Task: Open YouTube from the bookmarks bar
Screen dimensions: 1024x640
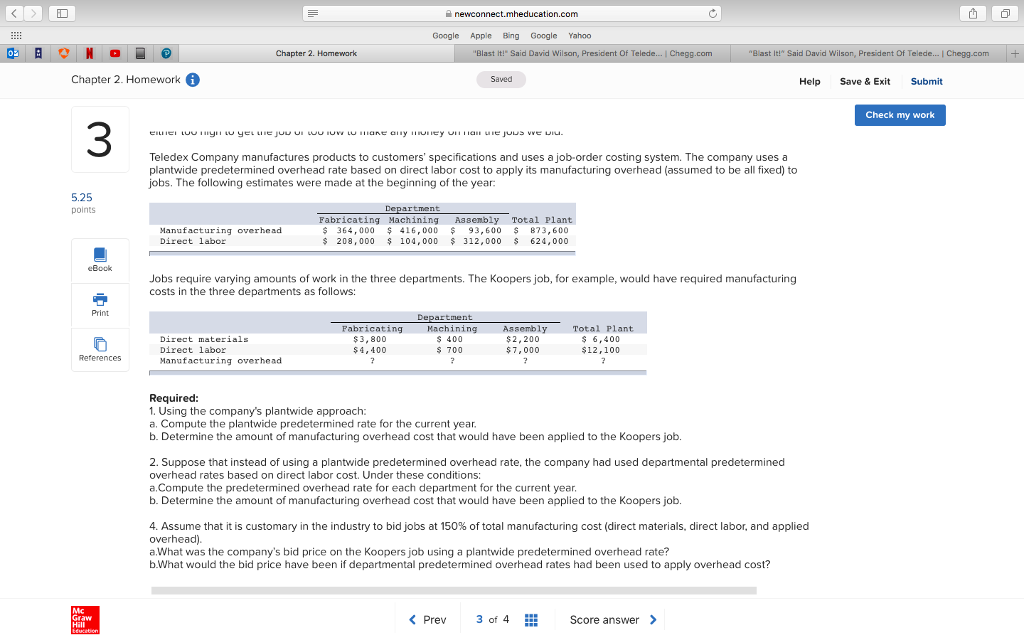Action: click(x=116, y=51)
